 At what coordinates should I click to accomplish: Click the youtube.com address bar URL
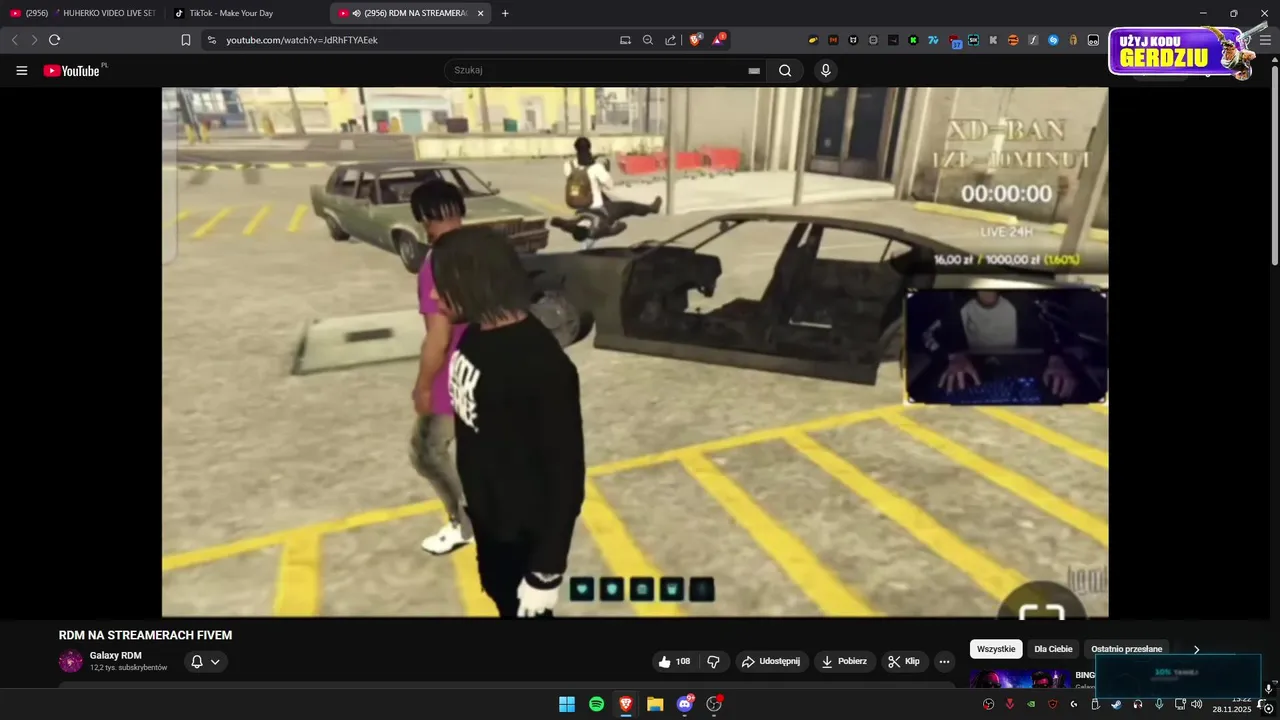tap(302, 40)
